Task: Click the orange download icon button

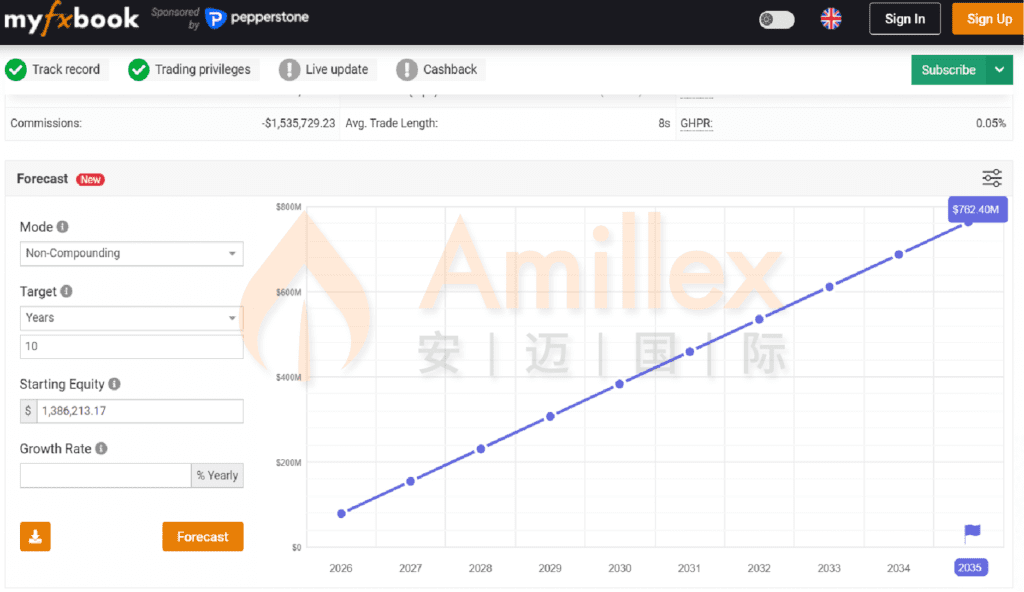Action: (x=35, y=537)
